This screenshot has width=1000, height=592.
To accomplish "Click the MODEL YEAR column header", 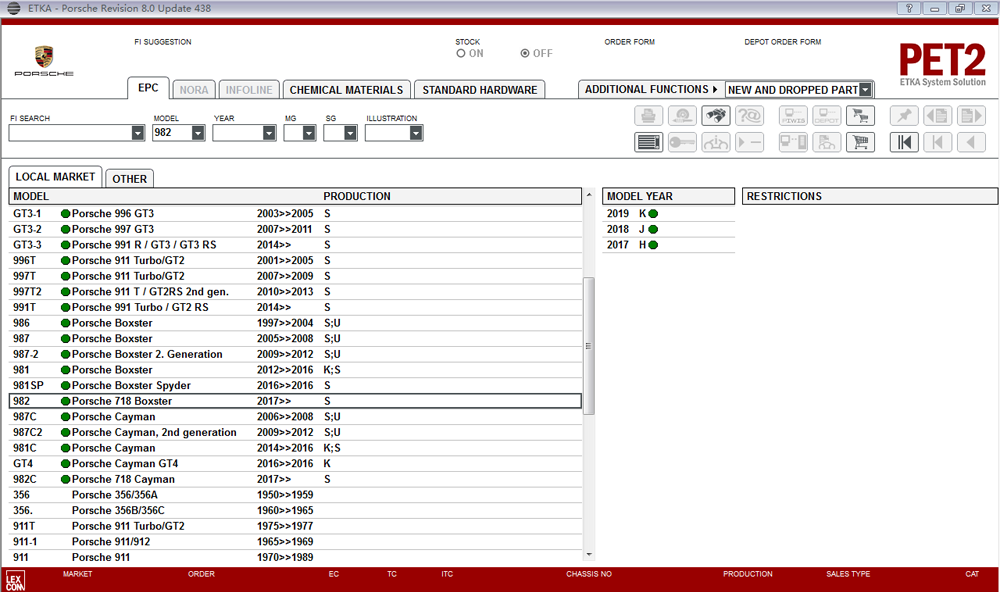I will [668, 196].
